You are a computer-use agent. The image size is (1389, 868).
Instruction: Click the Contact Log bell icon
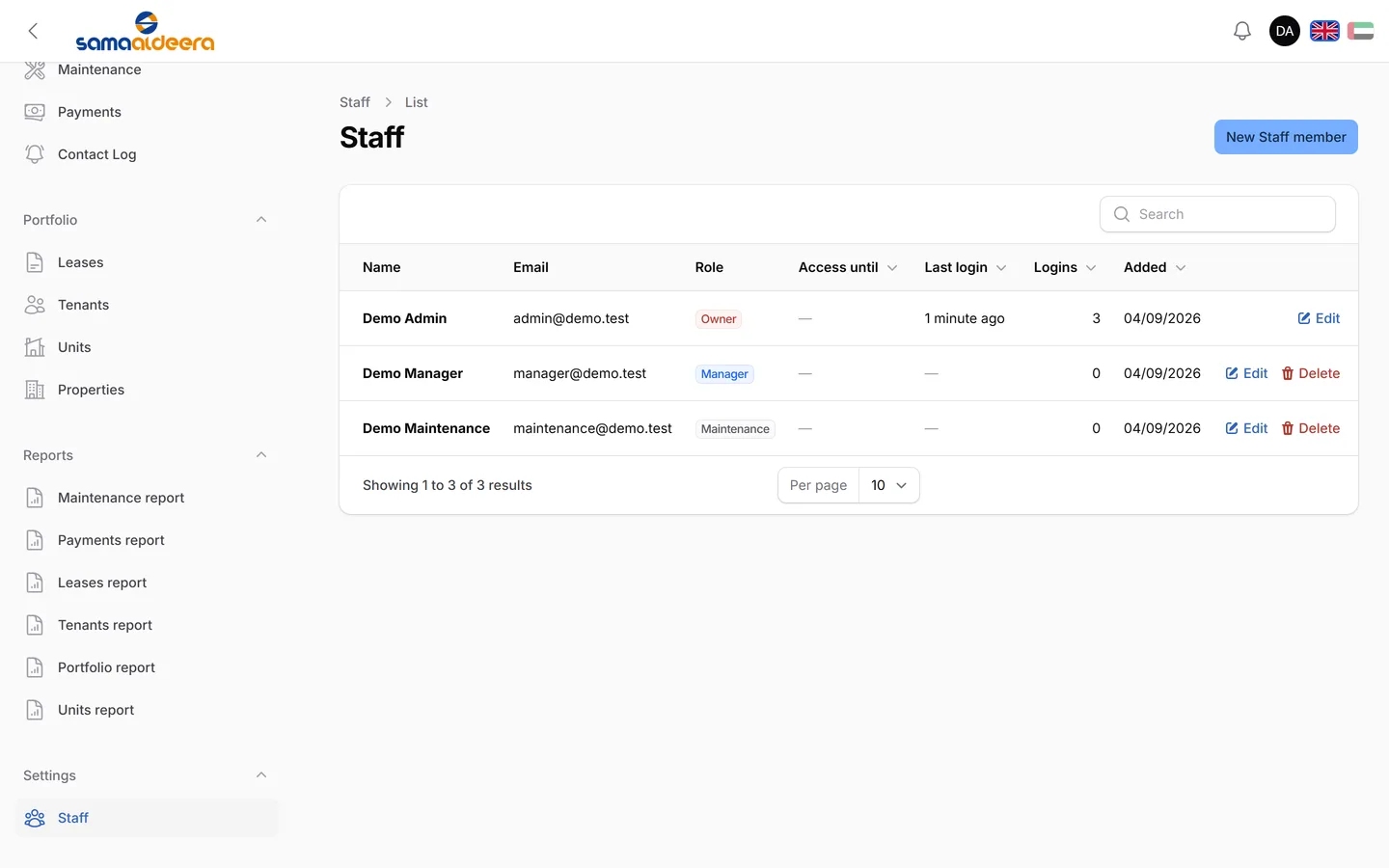coord(35,154)
